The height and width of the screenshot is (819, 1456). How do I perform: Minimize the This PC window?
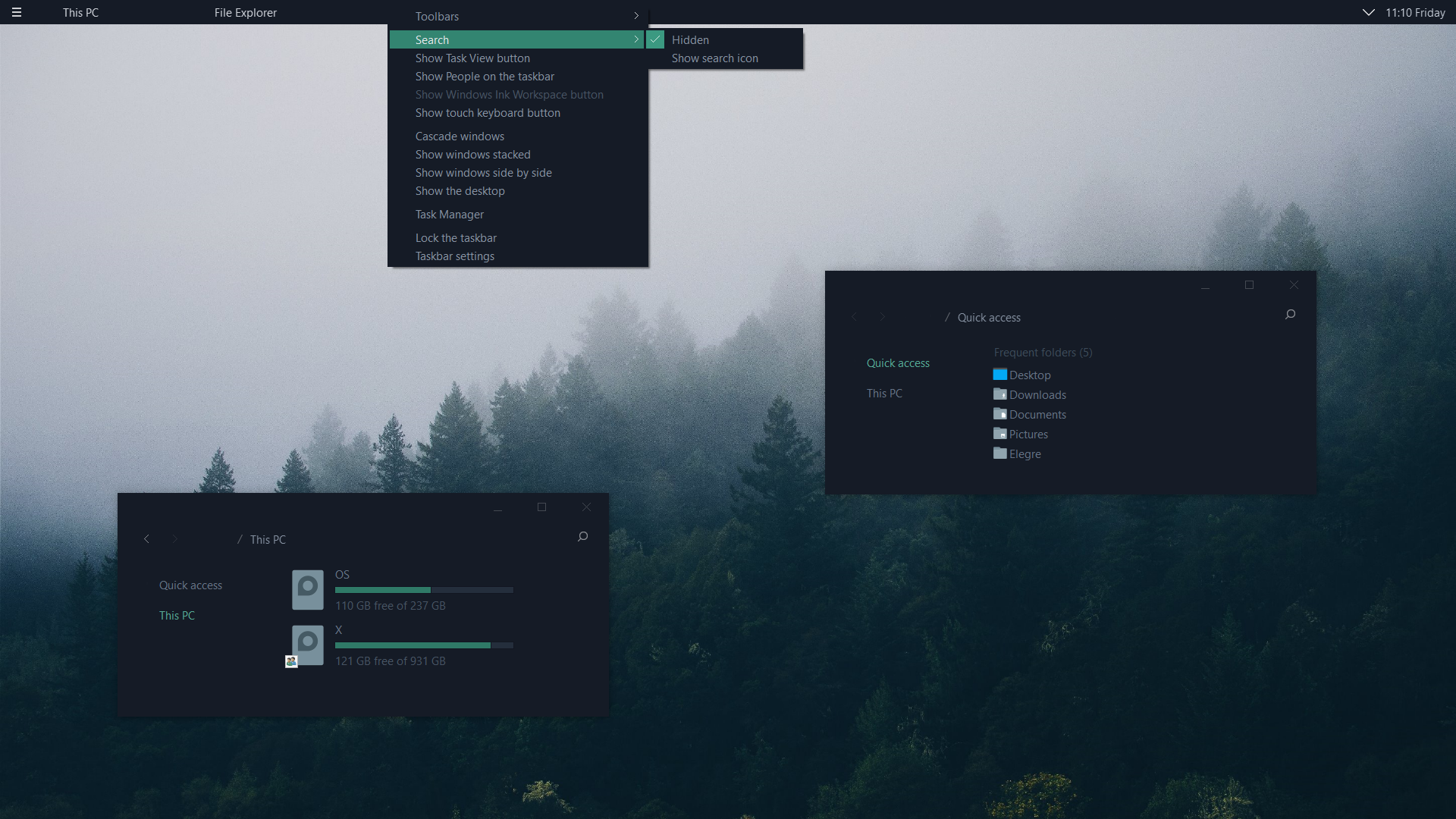497,508
